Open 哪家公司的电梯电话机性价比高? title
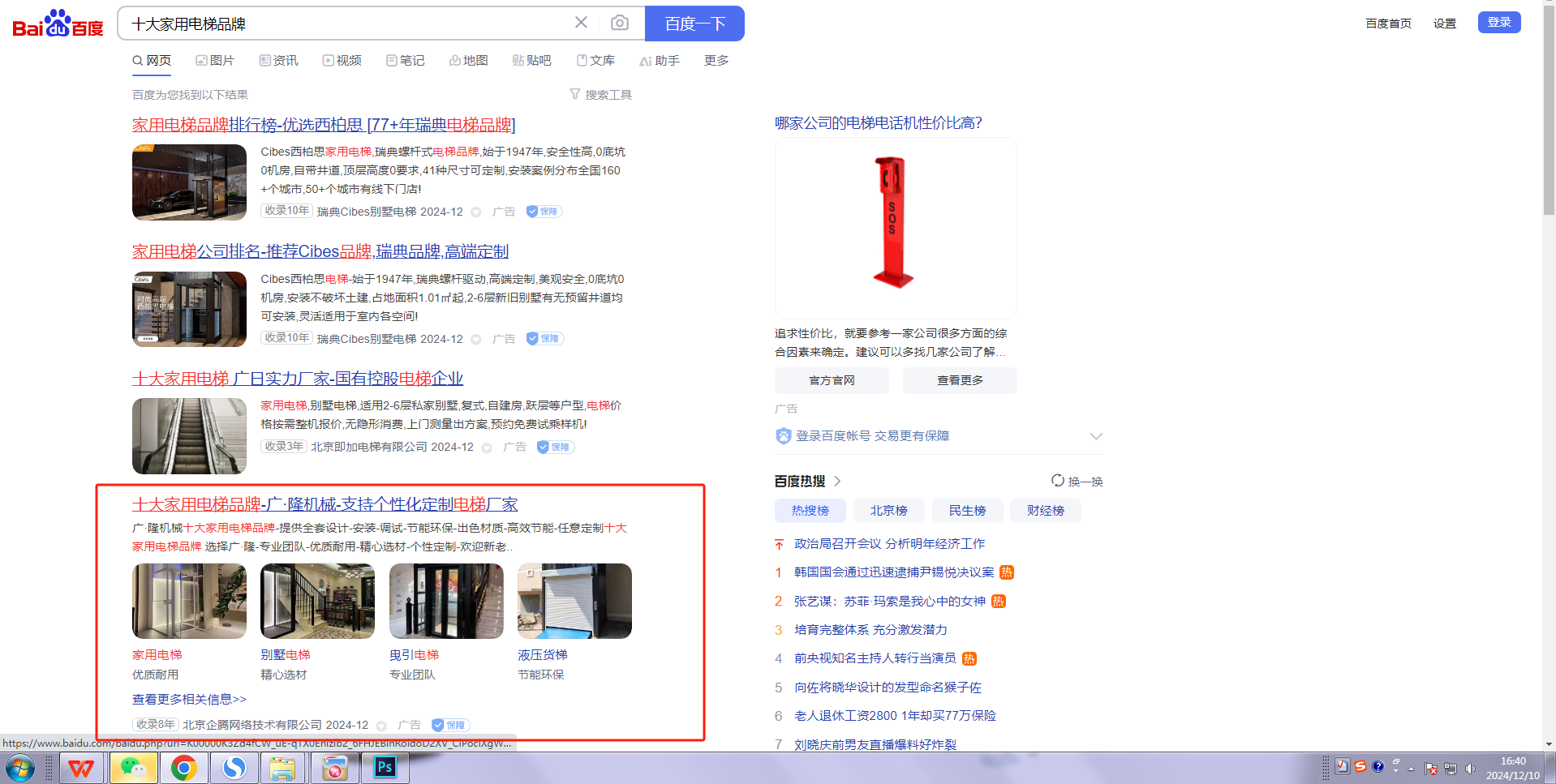 (879, 123)
